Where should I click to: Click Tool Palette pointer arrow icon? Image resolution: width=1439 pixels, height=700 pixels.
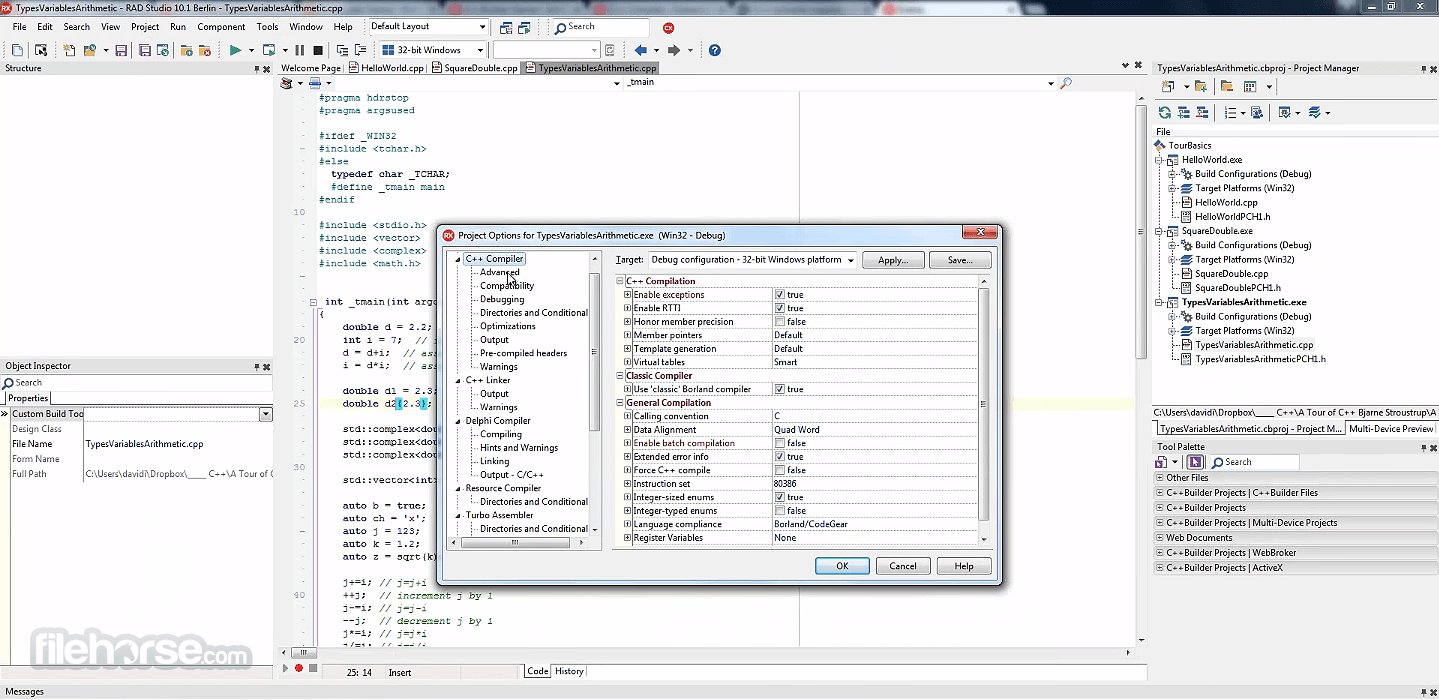(1194, 462)
